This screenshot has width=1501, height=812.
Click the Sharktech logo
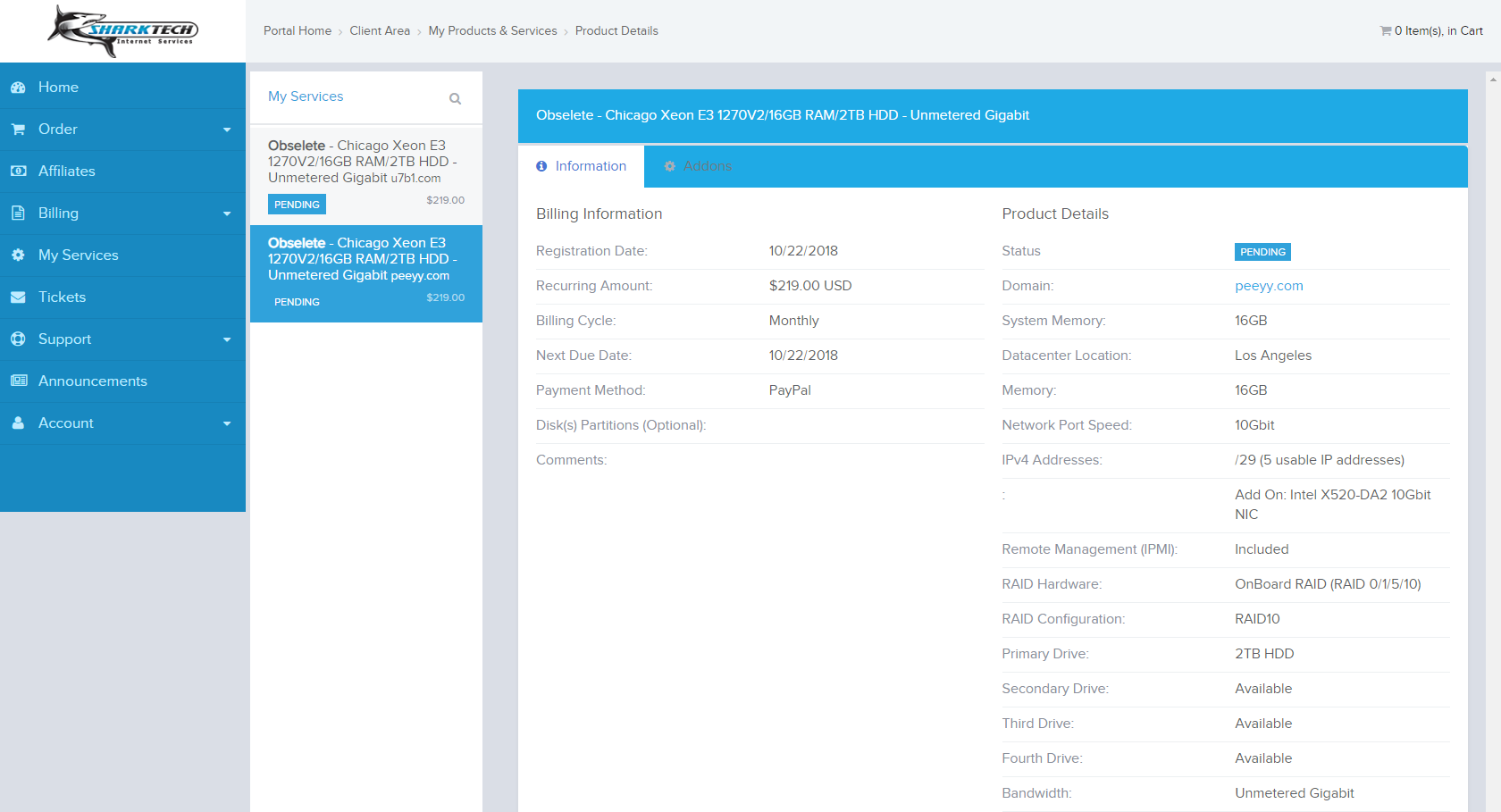point(122,31)
